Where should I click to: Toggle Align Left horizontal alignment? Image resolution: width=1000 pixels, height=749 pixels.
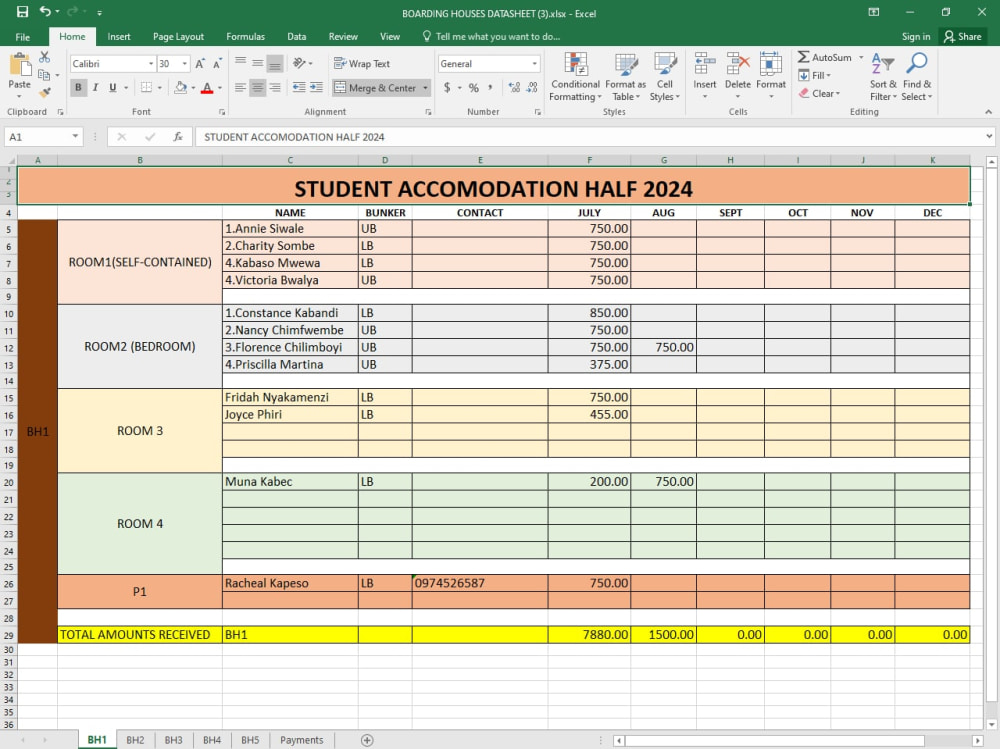pyautogui.click(x=240, y=87)
